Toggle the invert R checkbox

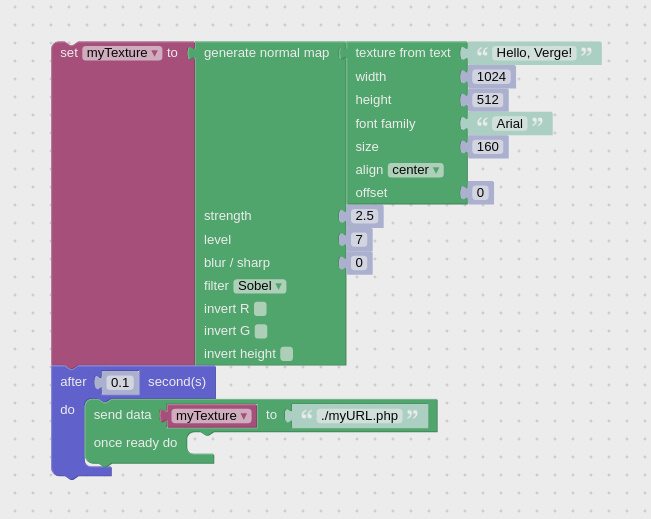coord(260,309)
